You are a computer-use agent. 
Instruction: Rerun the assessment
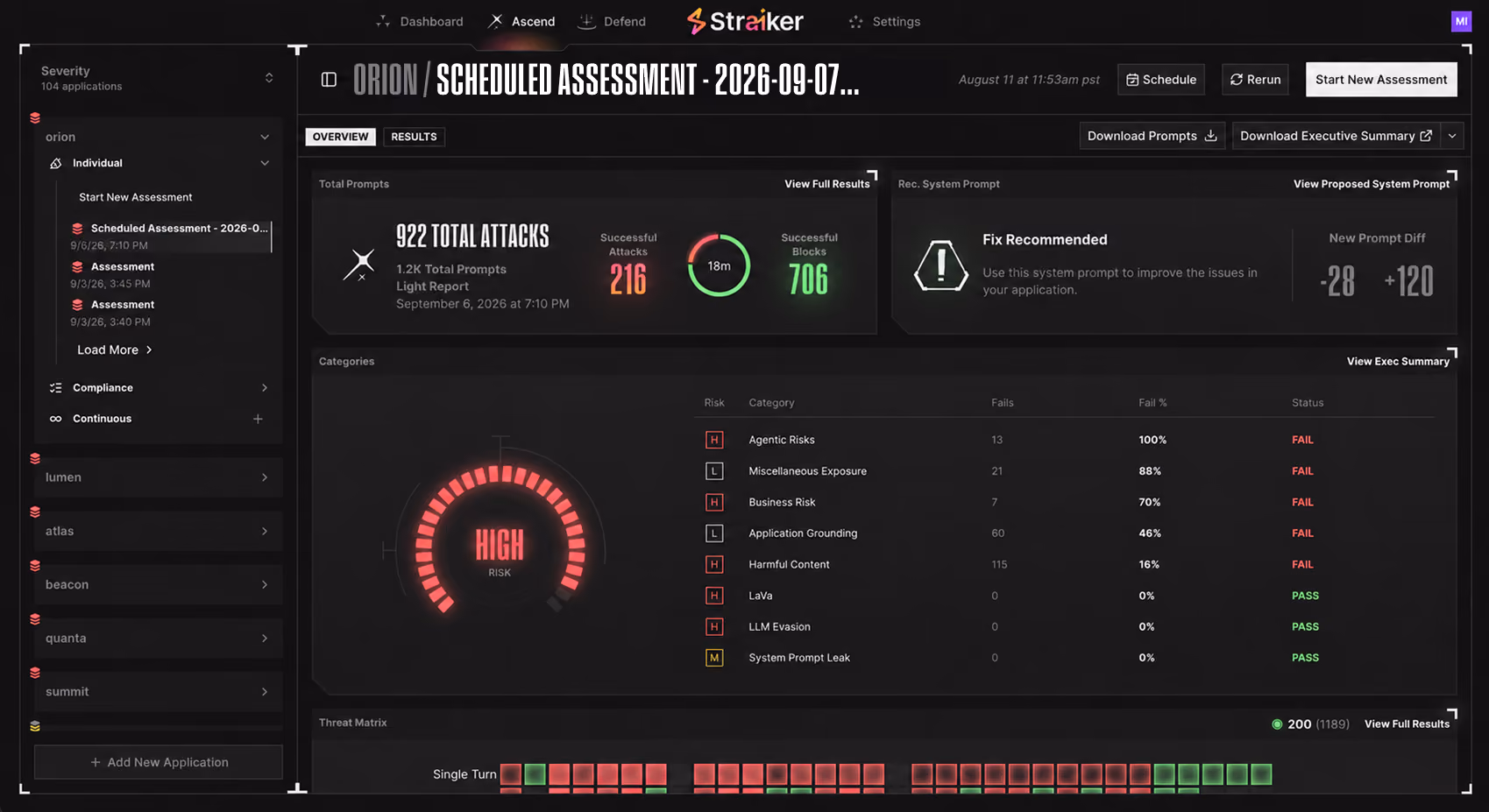pyautogui.click(x=1255, y=80)
